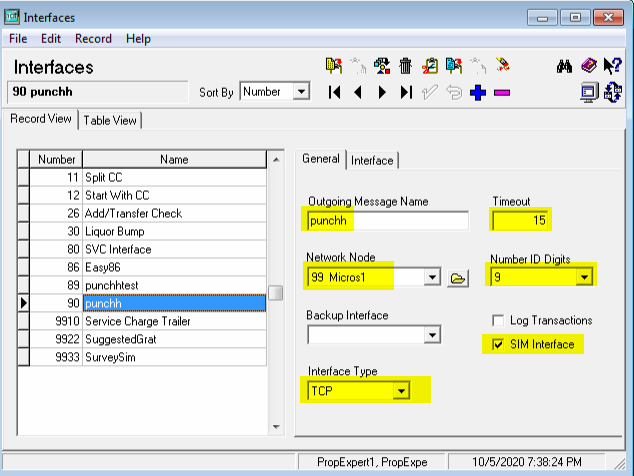Click the PropExpert1 status bar entry
This screenshot has height=476, width=634.
coord(372,462)
